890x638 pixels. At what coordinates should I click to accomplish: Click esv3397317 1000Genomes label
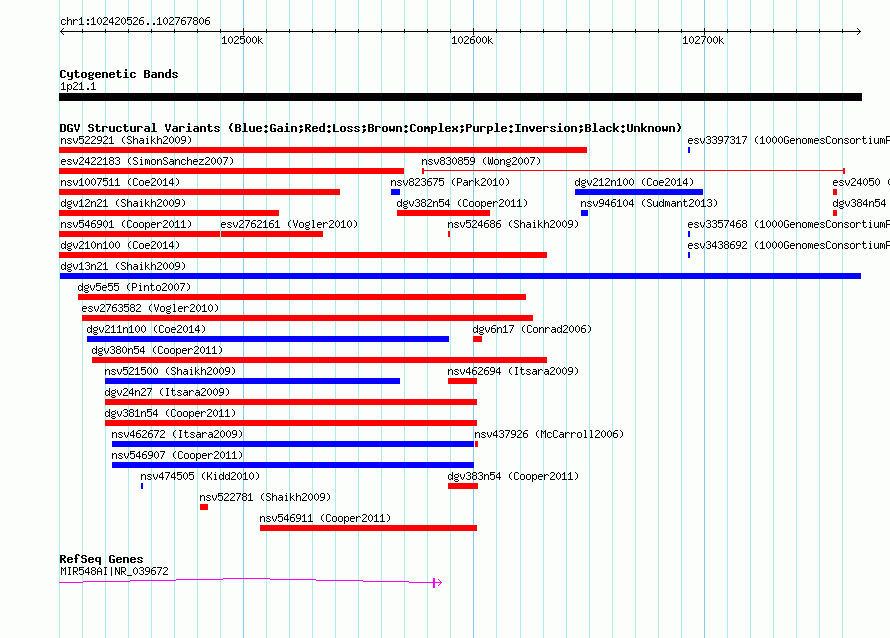[788, 140]
